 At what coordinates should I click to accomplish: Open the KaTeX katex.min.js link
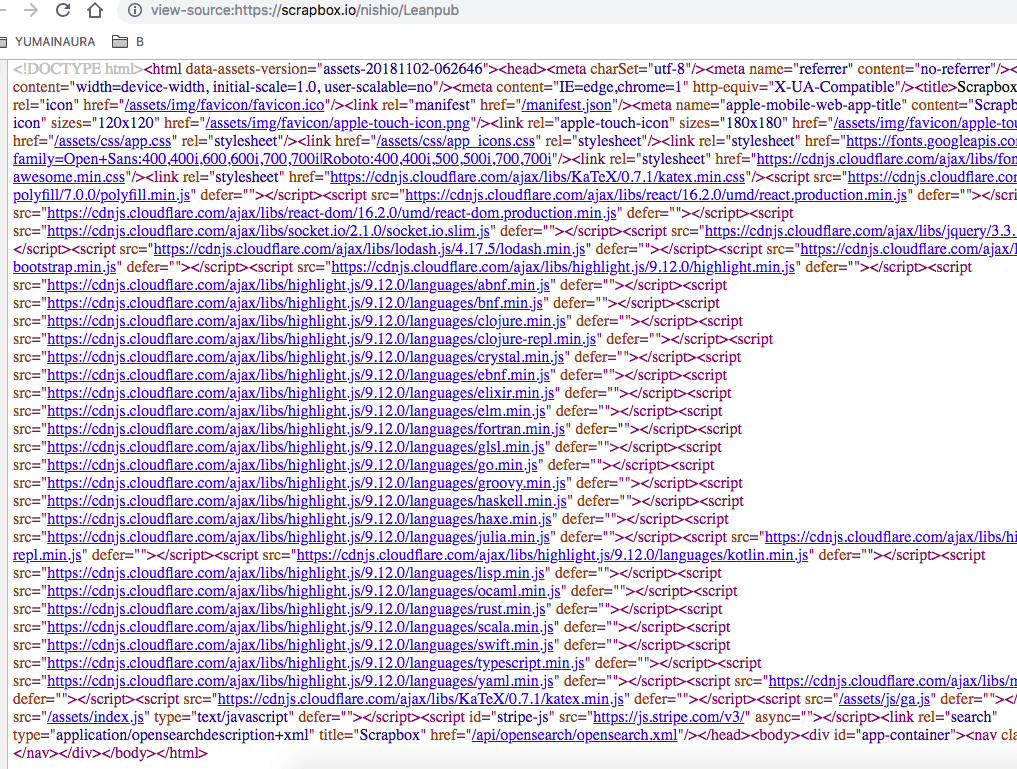coord(420,700)
